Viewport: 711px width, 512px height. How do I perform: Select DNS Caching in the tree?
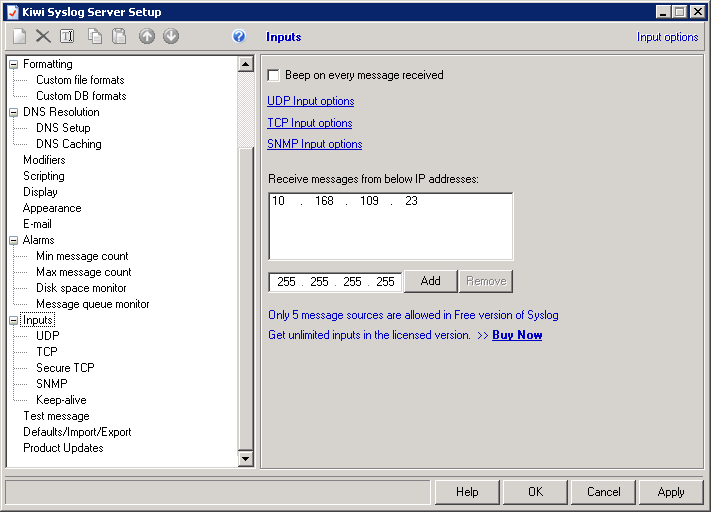tap(69, 144)
